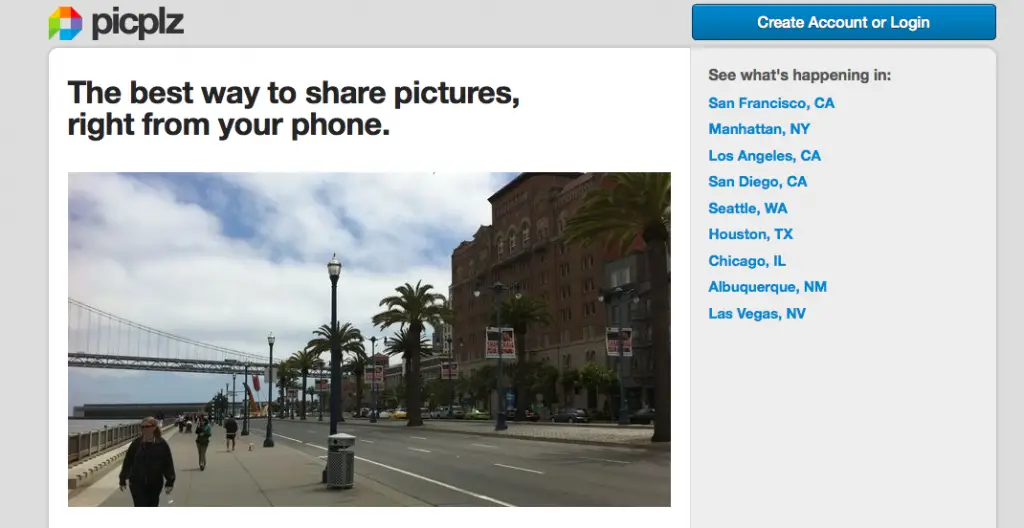Click the picplz wordmark text

pos(137,23)
